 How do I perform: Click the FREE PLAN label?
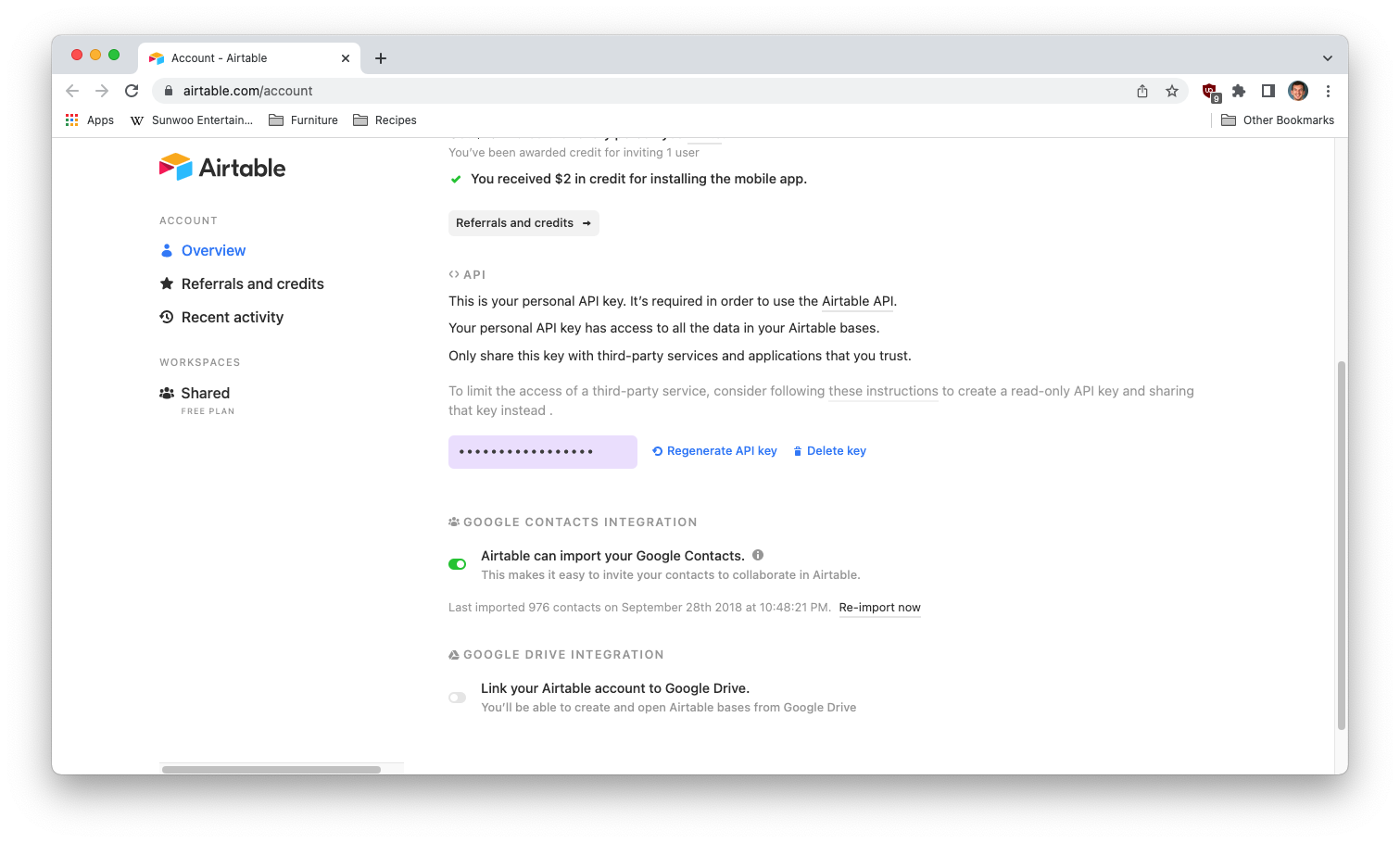(x=208, y=411)
